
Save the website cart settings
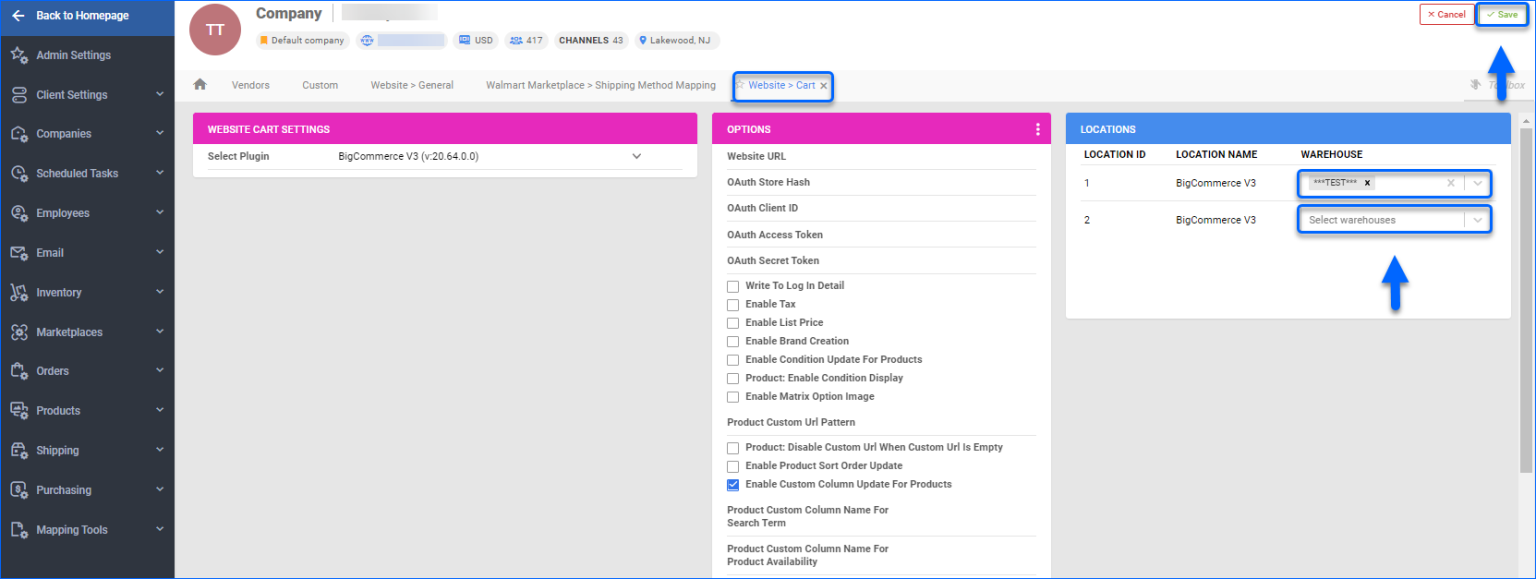[x=1502, y=14]
